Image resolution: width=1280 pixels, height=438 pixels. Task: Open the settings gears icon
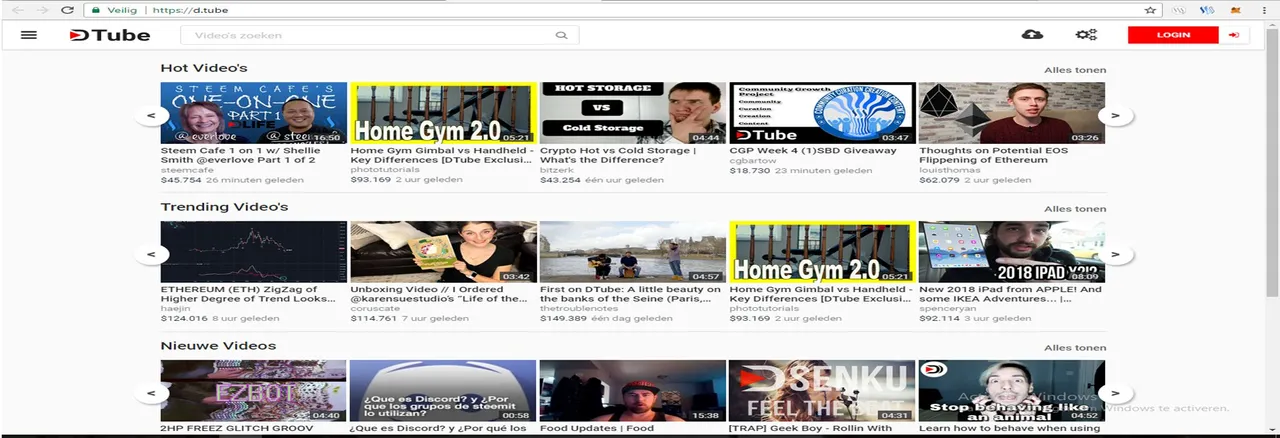coord(1086,35)
